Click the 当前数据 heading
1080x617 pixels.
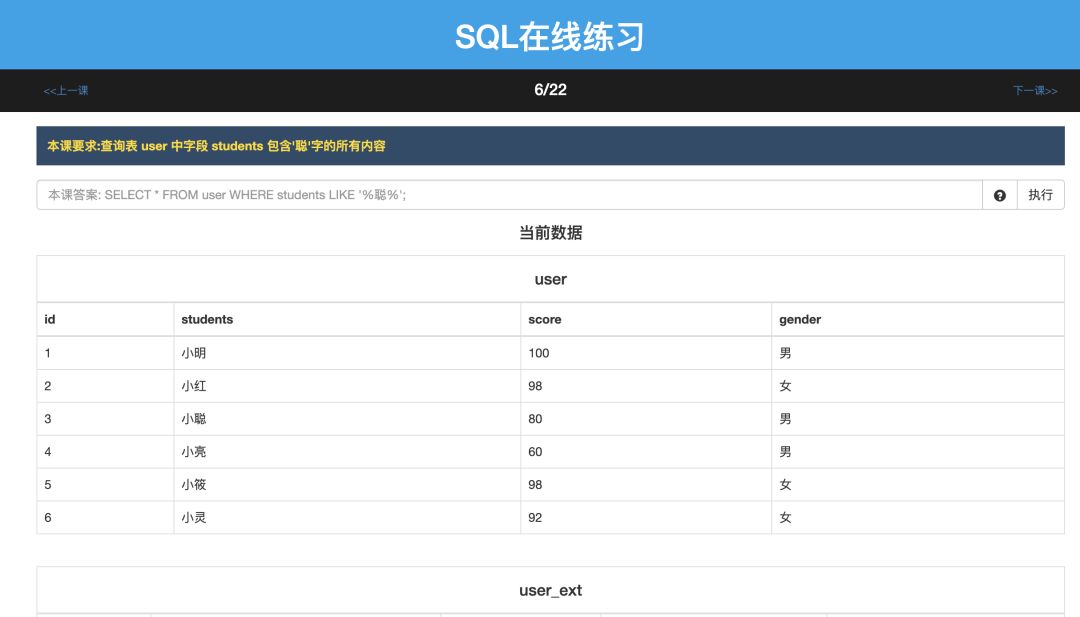(x=550, y=233)
